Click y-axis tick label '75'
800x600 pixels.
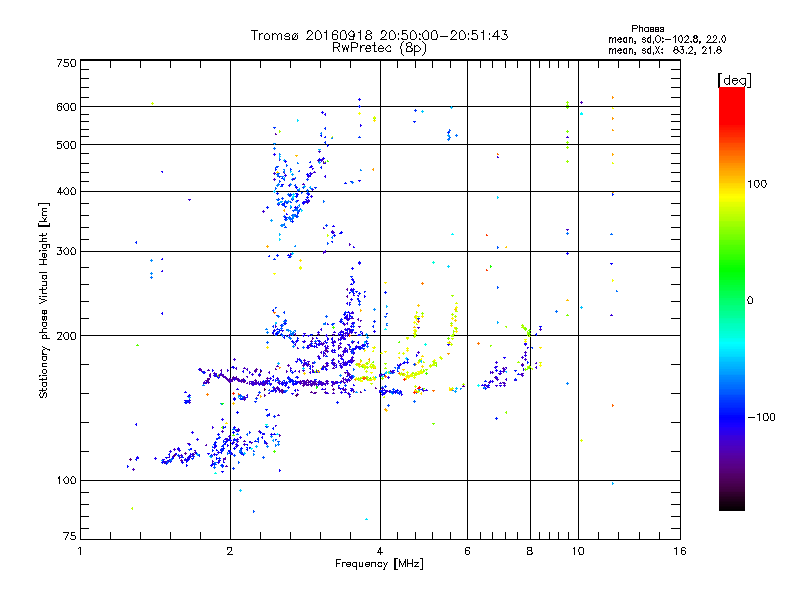pos(70,536)
